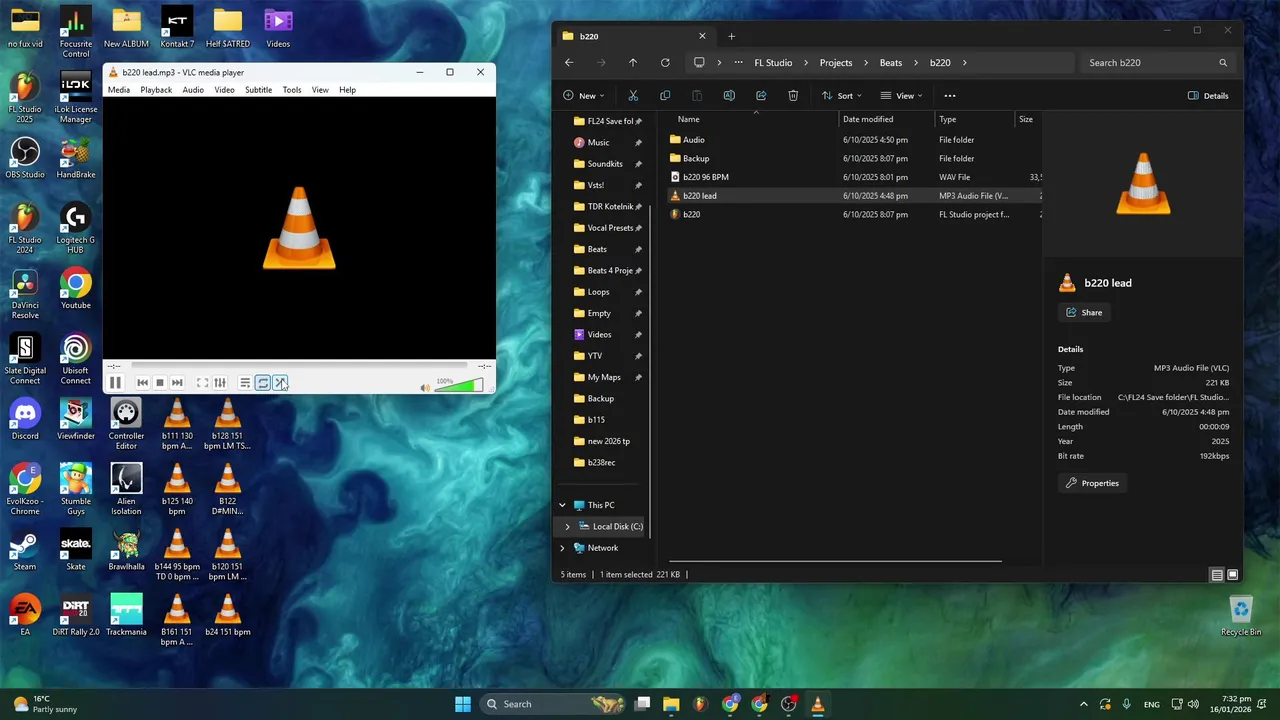Image resolution: width=1280 pixels, height=720 pixels.
Task: Open VLC Tools menu
Action: [x=292, y=90]
